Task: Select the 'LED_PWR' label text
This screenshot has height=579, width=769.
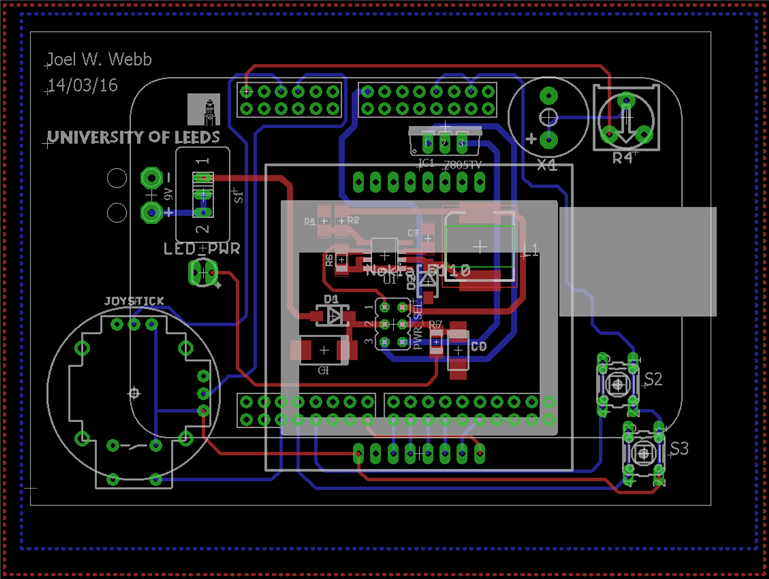Action: coord(202,249)
